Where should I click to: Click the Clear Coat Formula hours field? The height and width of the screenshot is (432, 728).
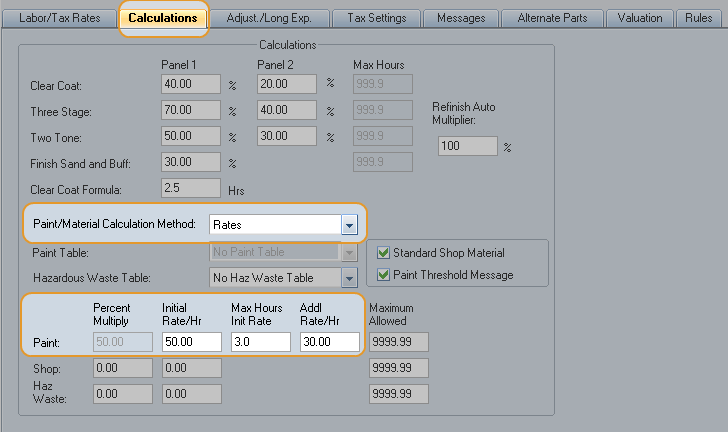tap(190, 188)
